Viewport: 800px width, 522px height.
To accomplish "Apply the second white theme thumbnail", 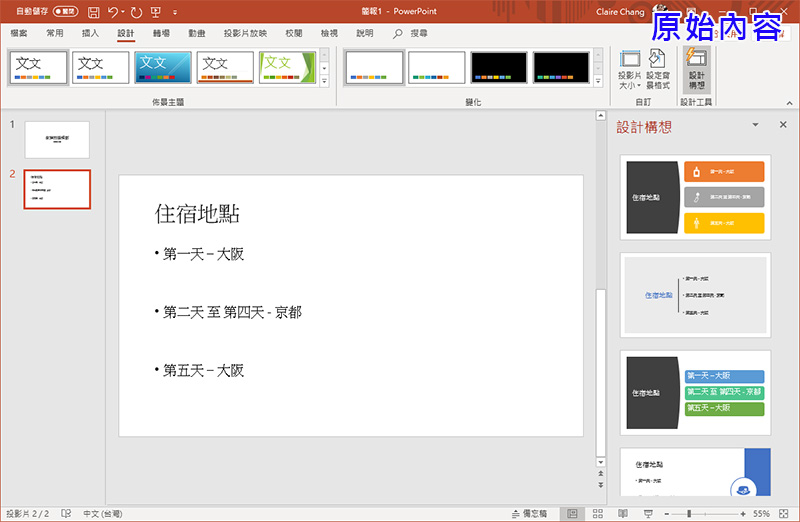I will 101,67.
